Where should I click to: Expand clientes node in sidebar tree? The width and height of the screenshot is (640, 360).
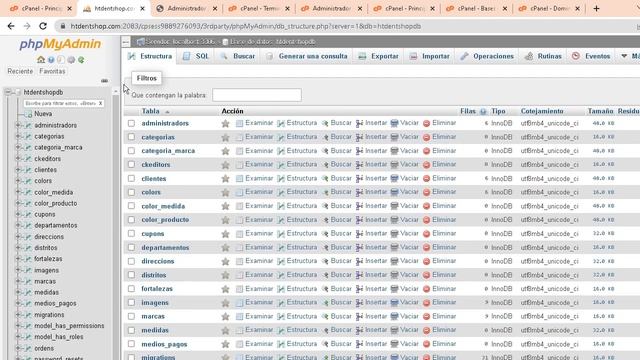tap(18, 169)
